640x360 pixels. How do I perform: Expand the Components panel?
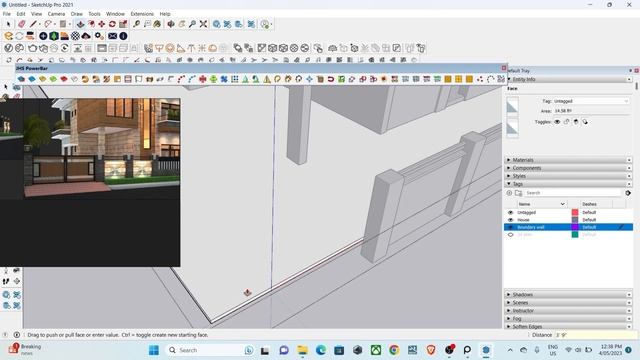569,168
